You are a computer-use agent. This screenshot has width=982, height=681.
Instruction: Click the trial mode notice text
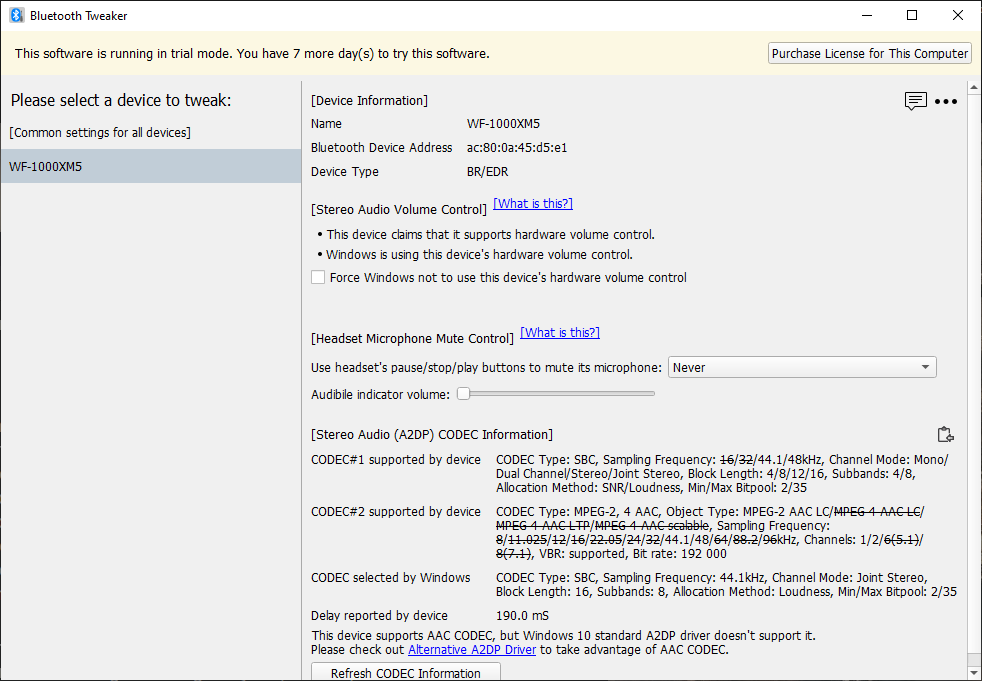(252, 53)
